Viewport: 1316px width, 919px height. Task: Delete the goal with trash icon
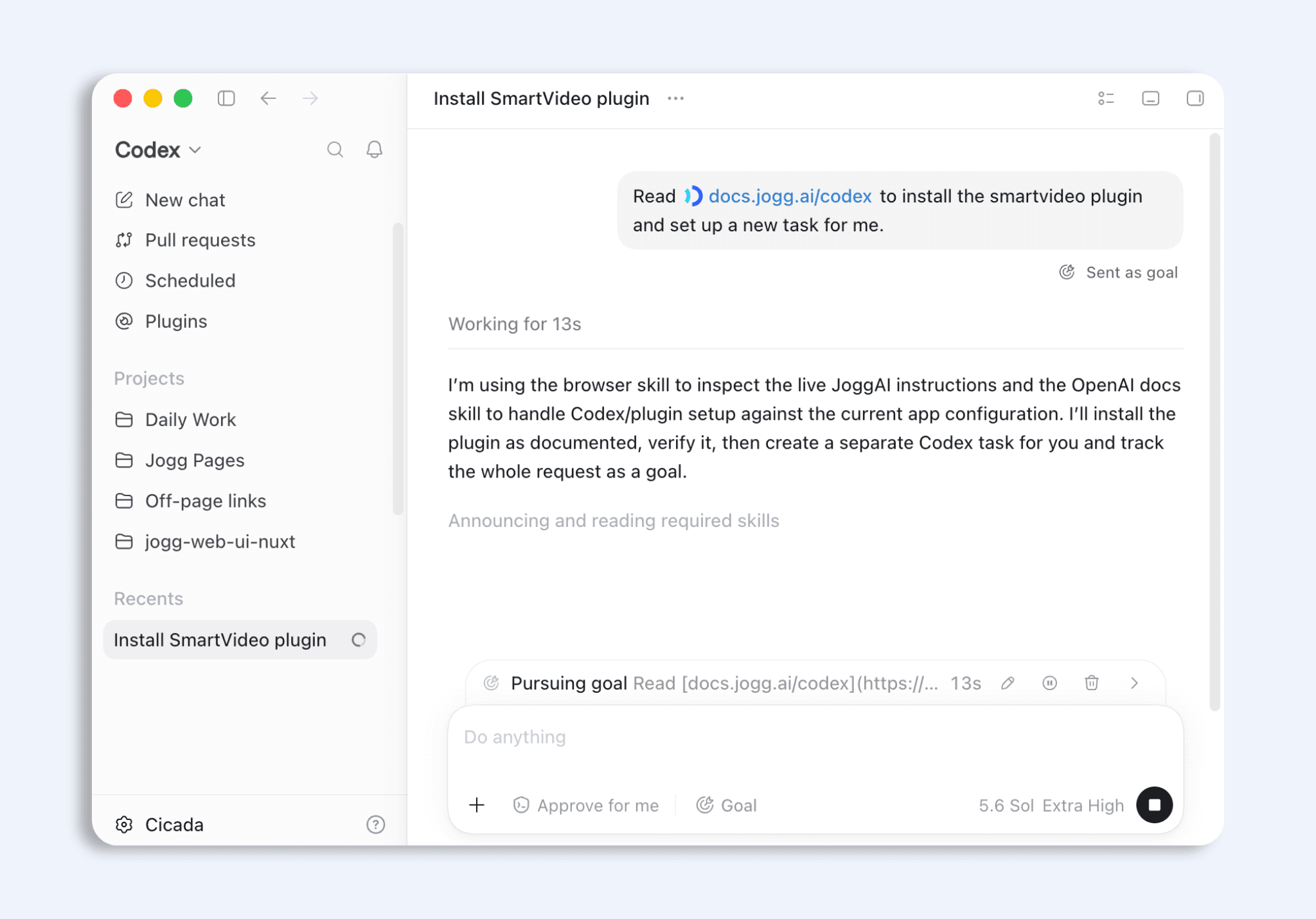(1092, 683)
